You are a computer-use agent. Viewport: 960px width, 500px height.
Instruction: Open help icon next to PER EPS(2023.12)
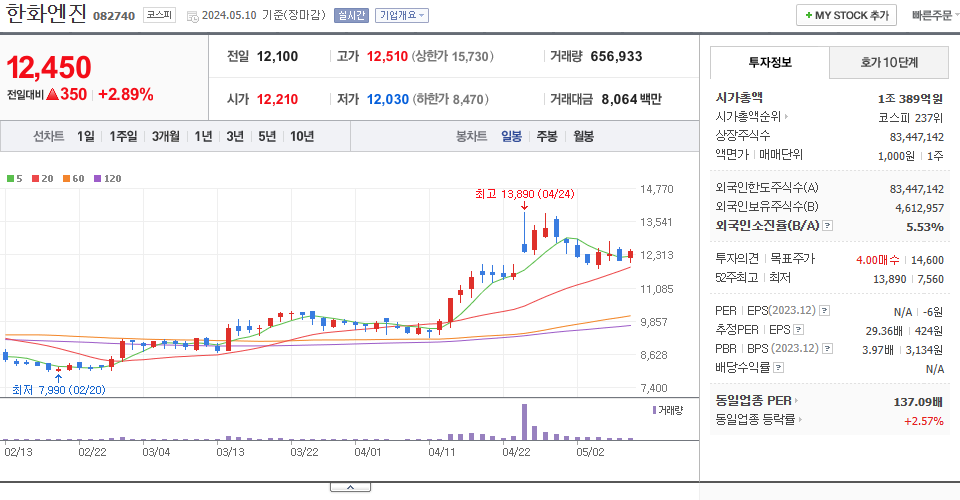(825, 311)
